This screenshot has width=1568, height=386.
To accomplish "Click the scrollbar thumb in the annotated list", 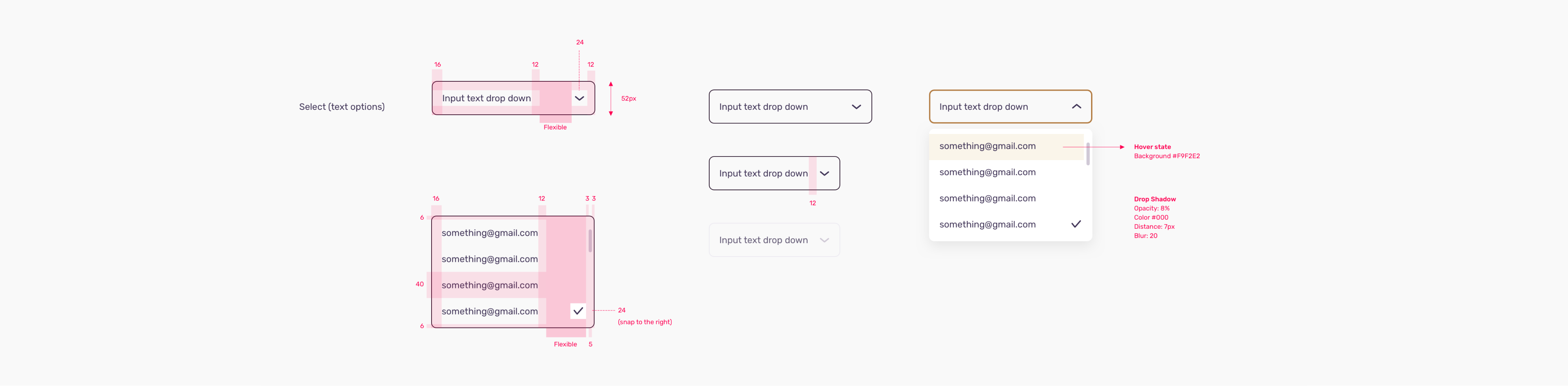I will pos(590,241).
